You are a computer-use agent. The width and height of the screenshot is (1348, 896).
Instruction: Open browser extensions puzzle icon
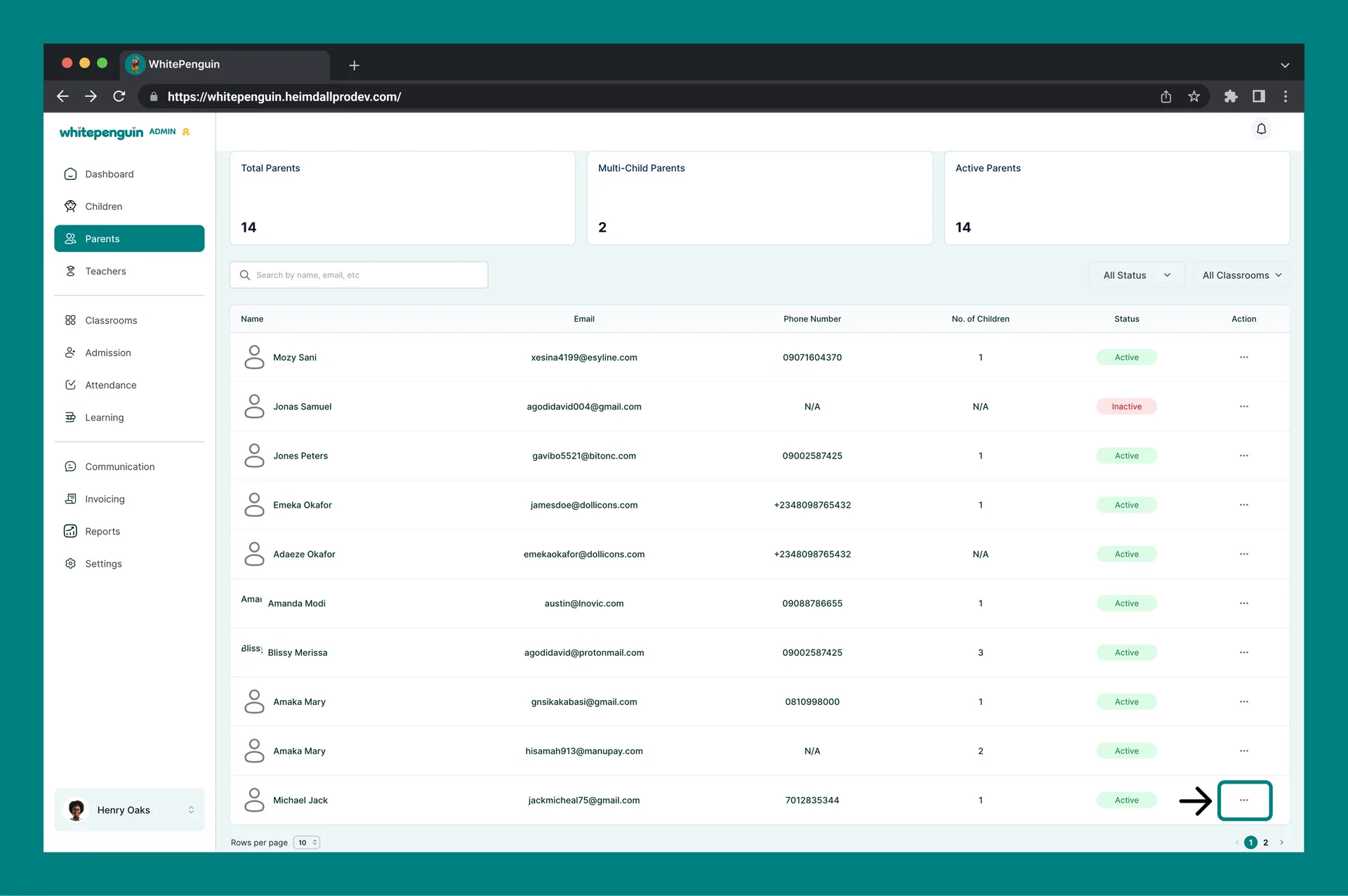pos(1231,96)
